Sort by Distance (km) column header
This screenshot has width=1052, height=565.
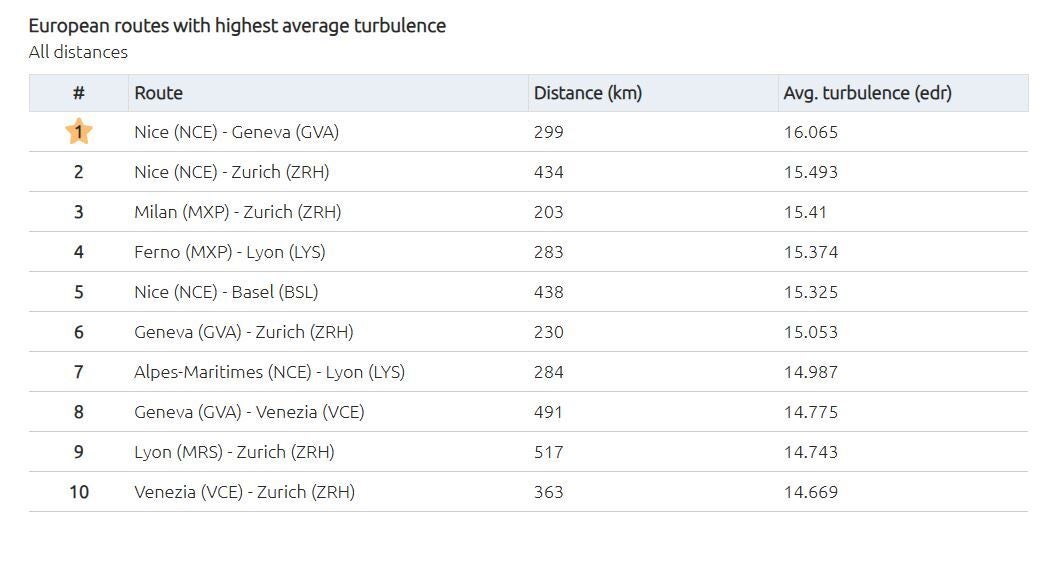pyautogui.click(x=588, y=93)
